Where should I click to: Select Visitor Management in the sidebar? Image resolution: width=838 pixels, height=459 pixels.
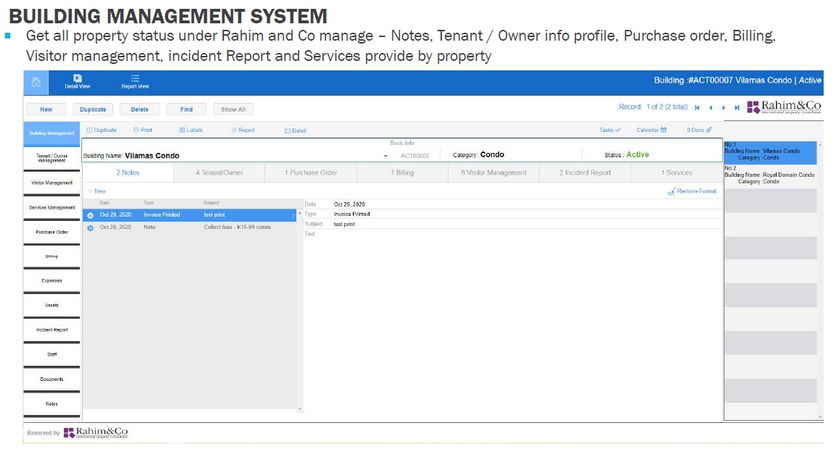click(x=52, y=183)
